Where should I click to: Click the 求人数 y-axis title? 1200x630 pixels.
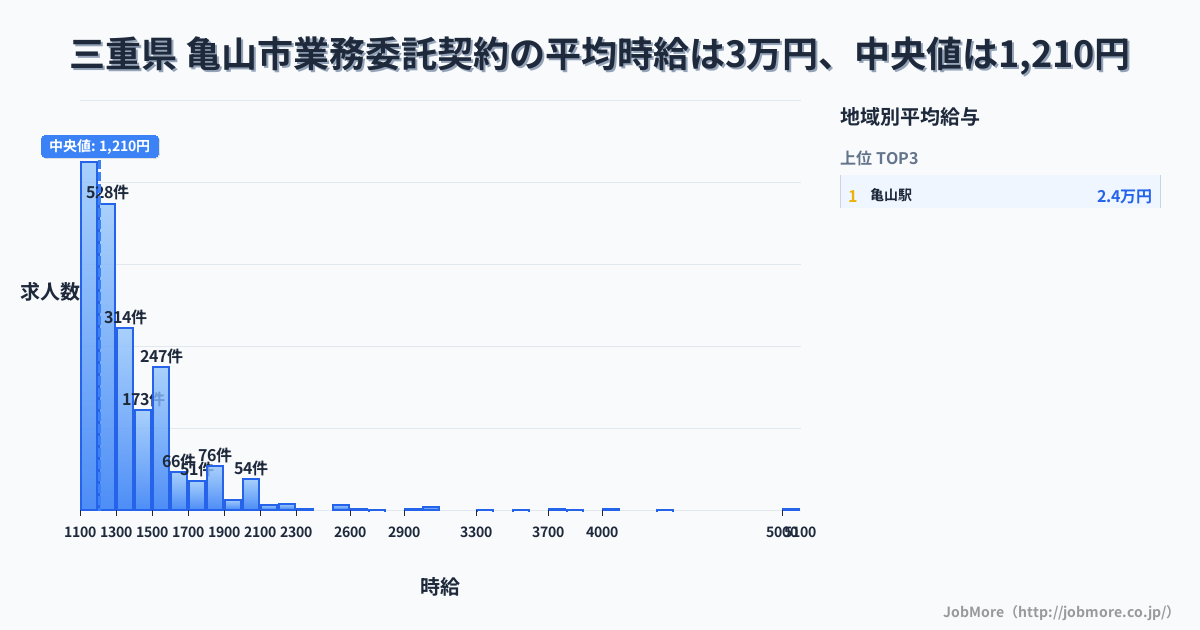pyautogui.click(x=50, y=292)
